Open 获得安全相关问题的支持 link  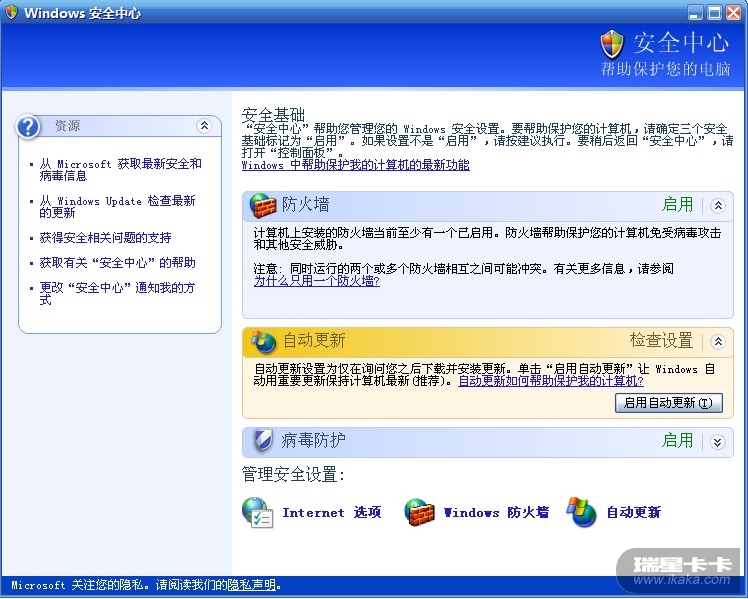105,238
